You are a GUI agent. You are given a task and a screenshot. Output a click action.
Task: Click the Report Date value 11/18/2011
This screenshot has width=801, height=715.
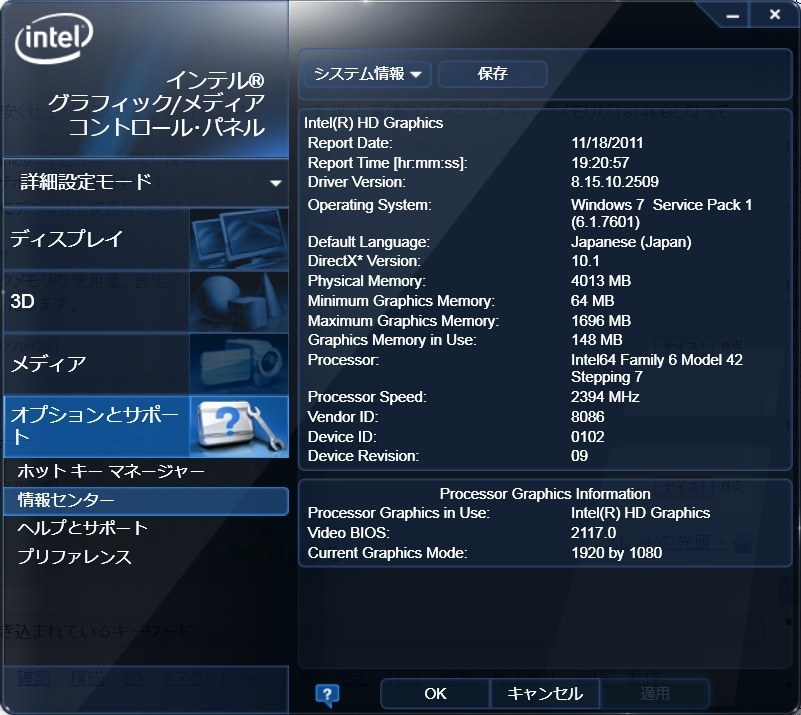click(x=607, y=143)
